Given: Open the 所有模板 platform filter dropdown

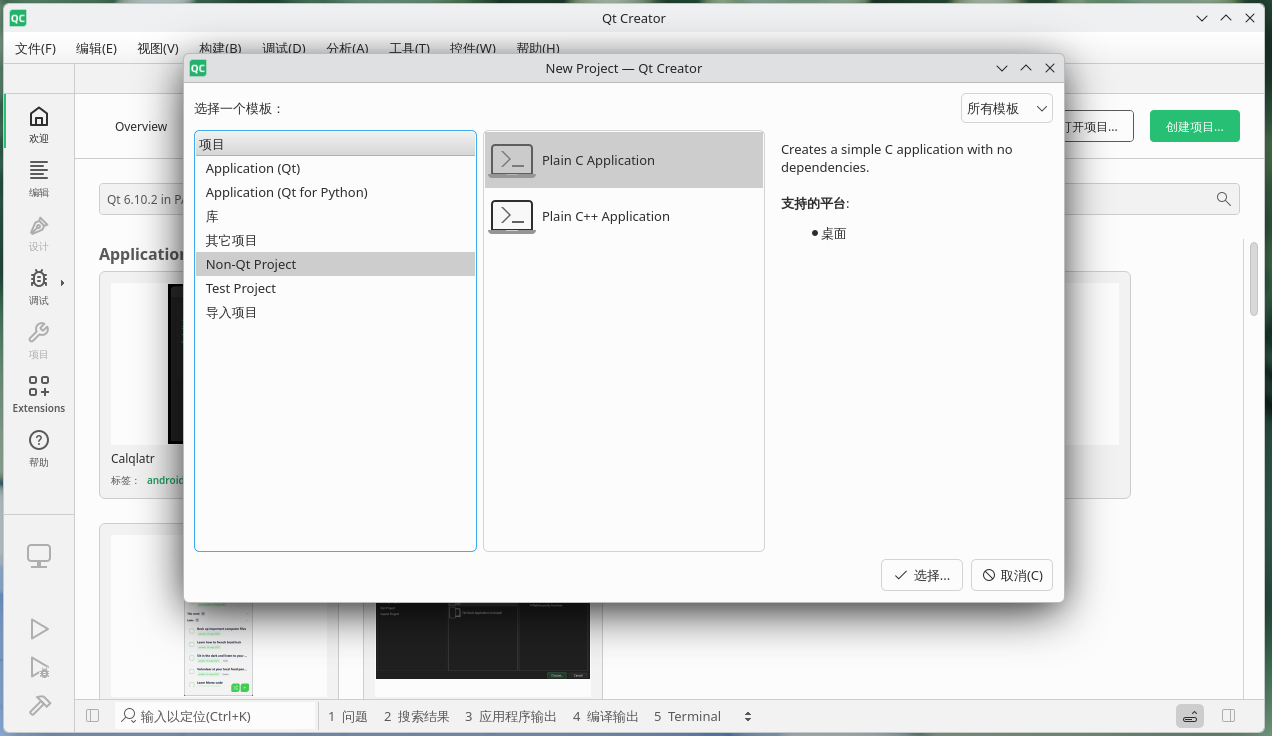Looking at the screenshot, I should pyautogui.click(x=1006, y=108).
